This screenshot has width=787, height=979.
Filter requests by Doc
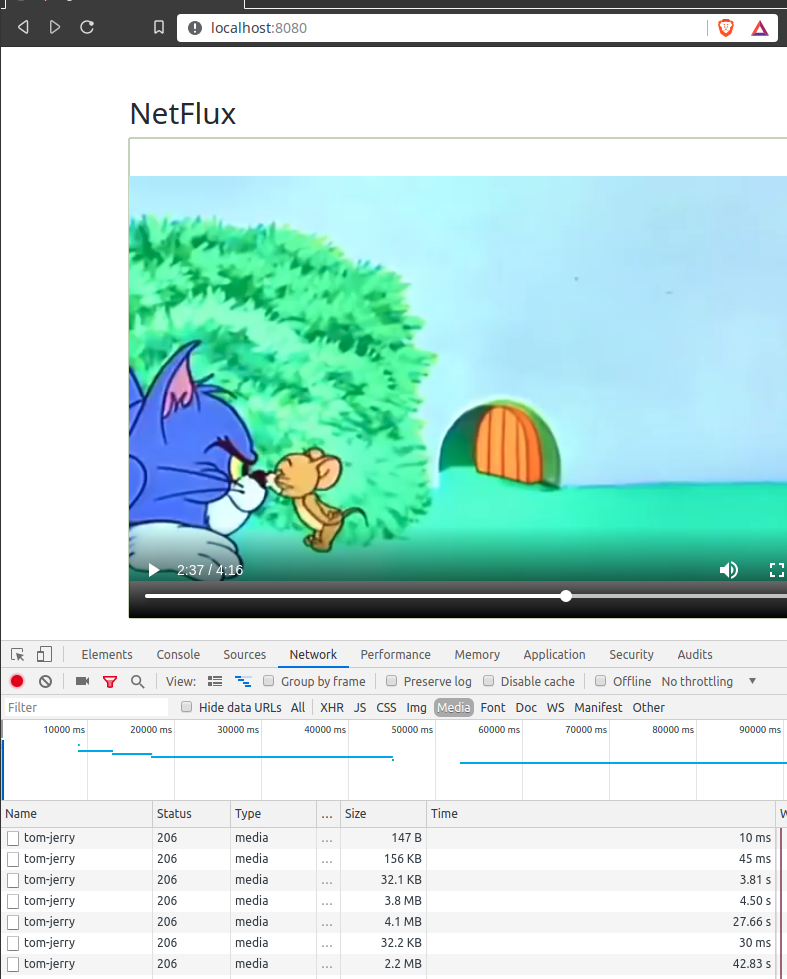coord(526,707)
